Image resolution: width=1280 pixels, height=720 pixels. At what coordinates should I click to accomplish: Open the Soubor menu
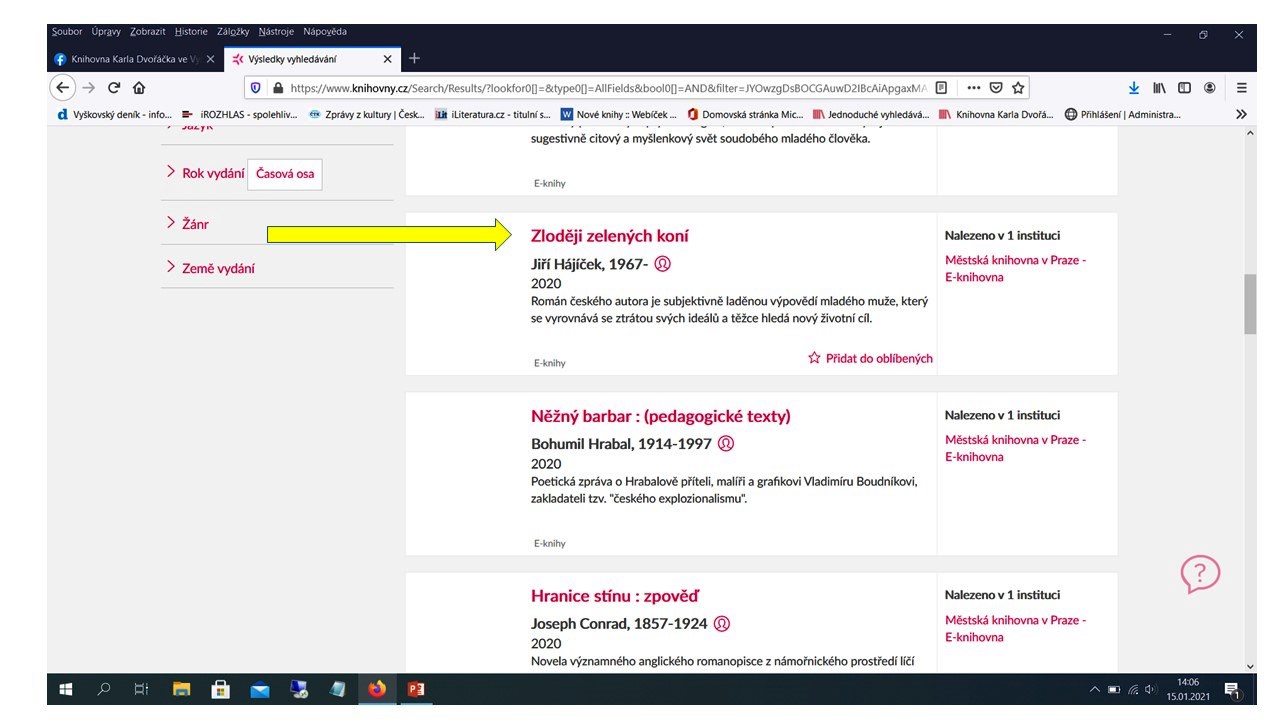tap(67, 32)
